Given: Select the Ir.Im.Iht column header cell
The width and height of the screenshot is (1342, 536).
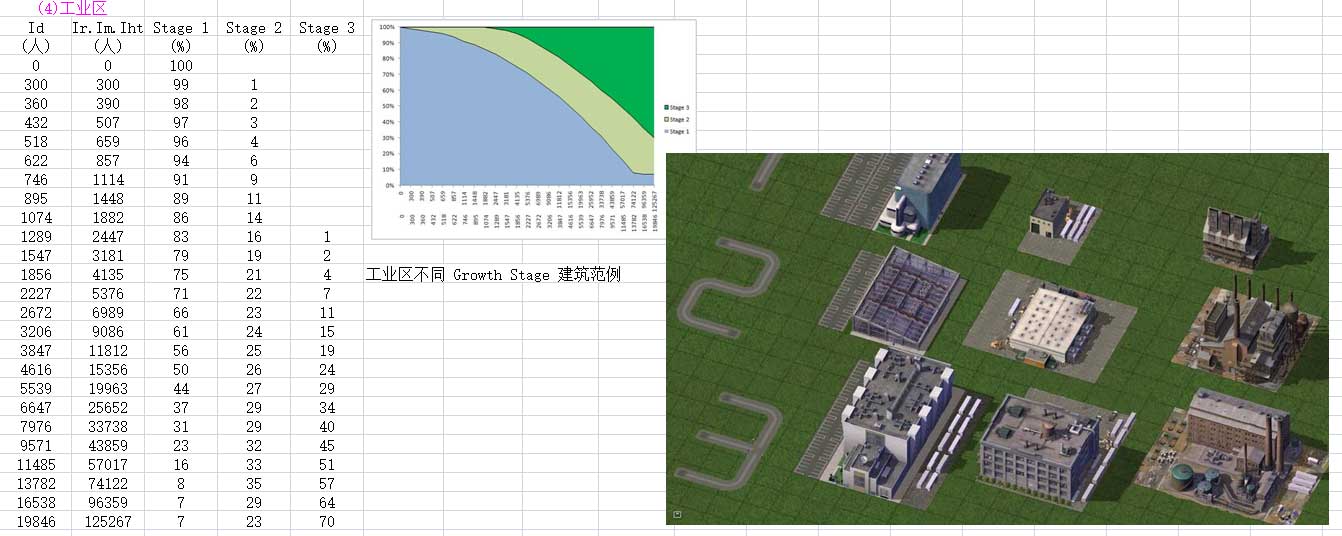Looking at the screenshot, I should (x=108, y=28).
